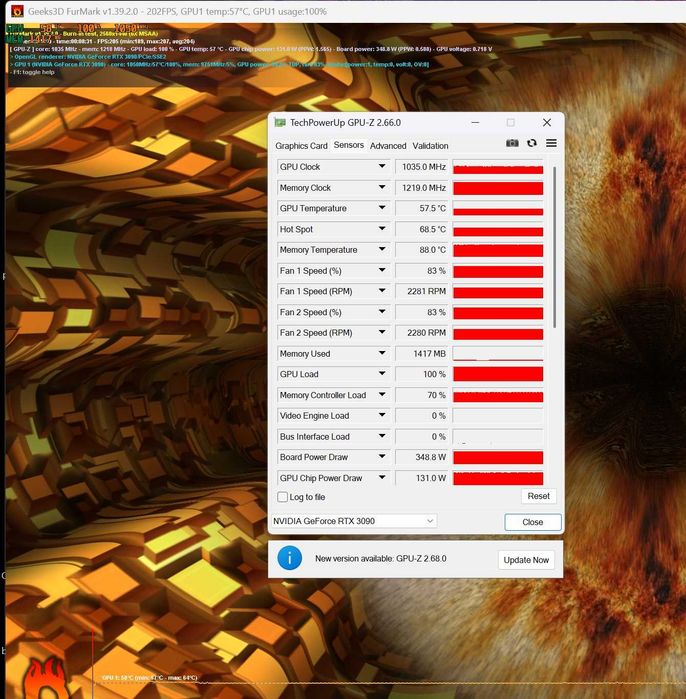Click the GPU-Z title bar app icon
The width and height of the screenshot is (686, 699).
(x=280, y=123)
